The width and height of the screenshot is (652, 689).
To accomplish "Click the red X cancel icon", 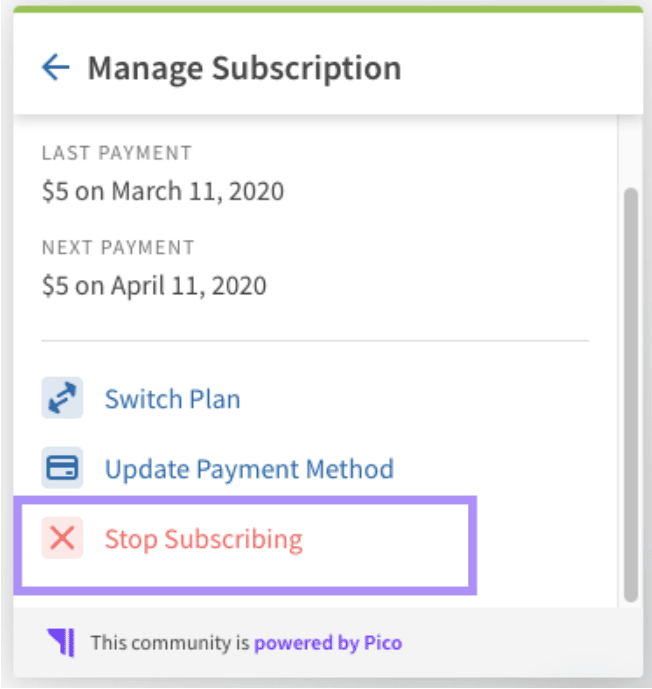I will (62, 538).
